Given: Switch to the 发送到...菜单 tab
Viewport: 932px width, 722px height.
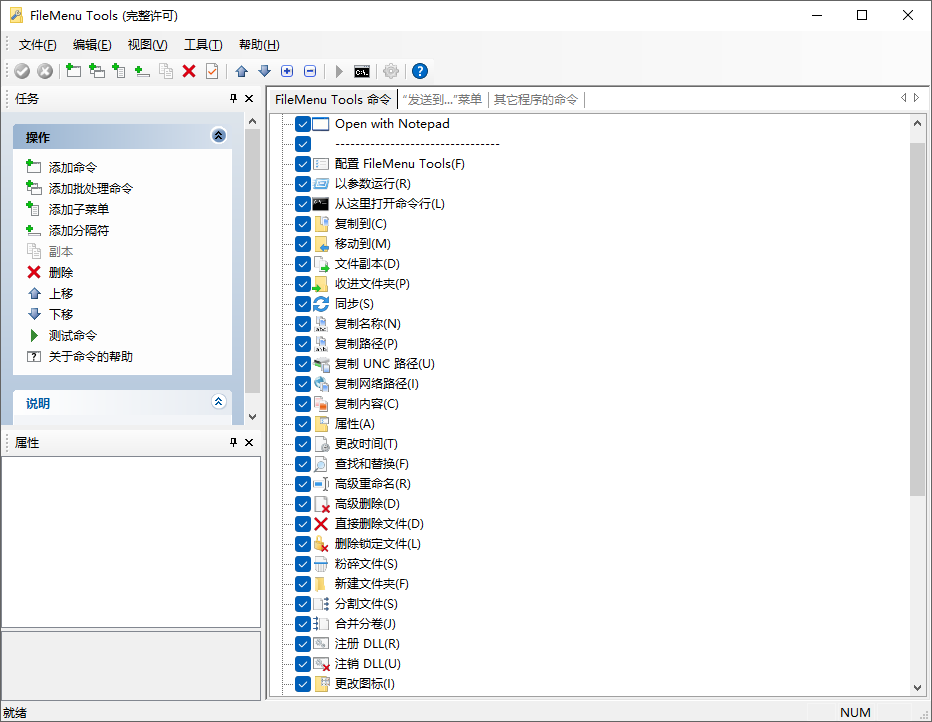Looking at the screenshot, I should click(443, 99).
